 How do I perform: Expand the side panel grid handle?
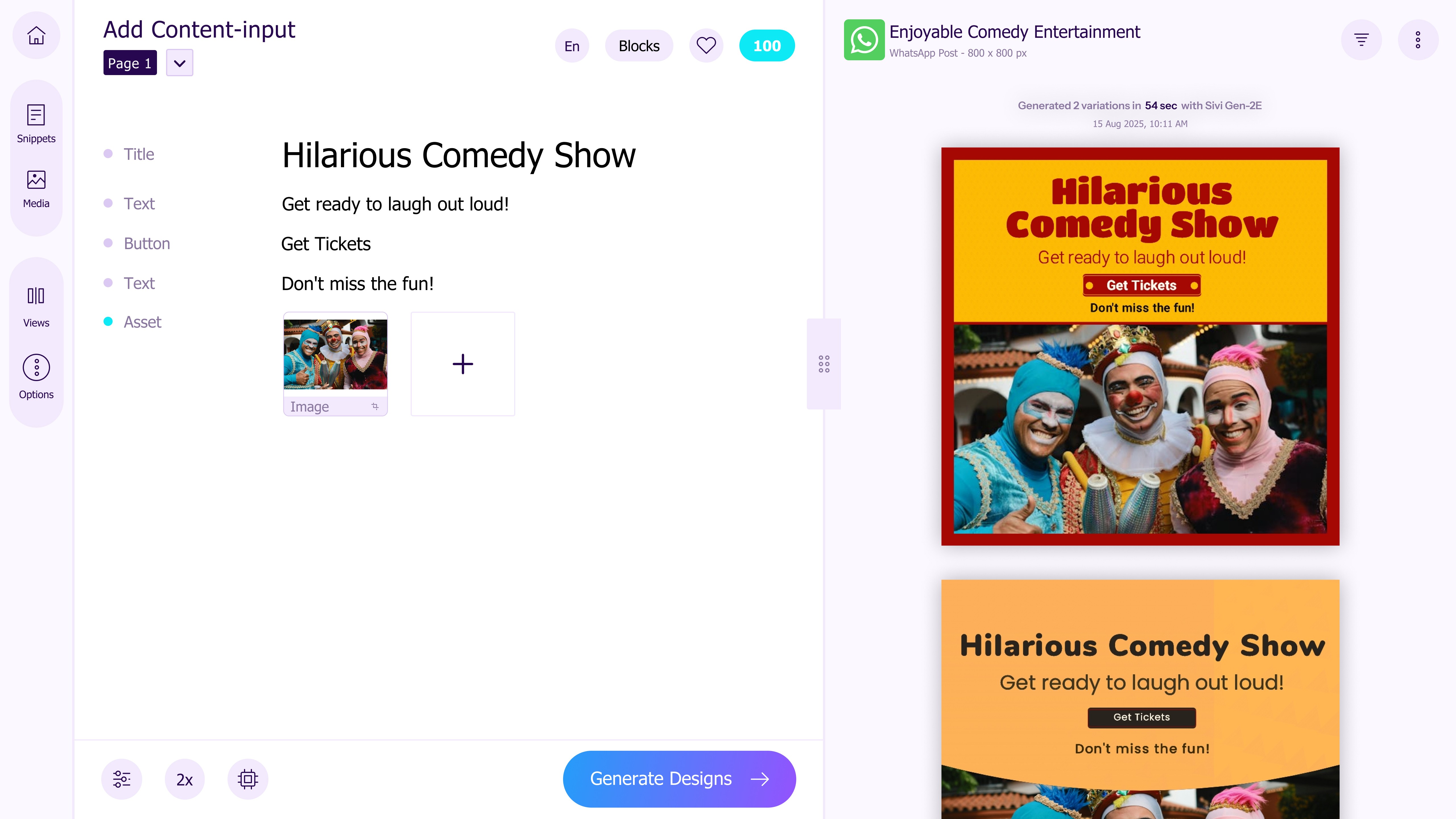coord(824,364)
